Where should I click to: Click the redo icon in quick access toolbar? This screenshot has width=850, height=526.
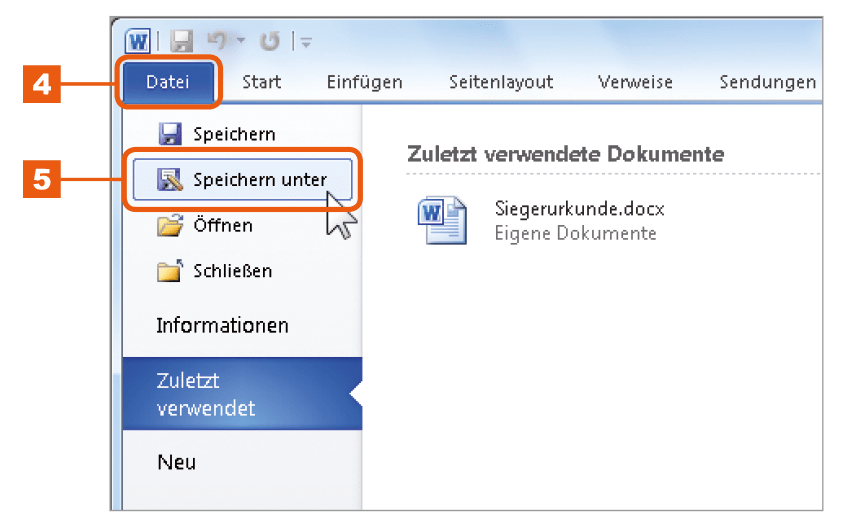pos(269,41)
